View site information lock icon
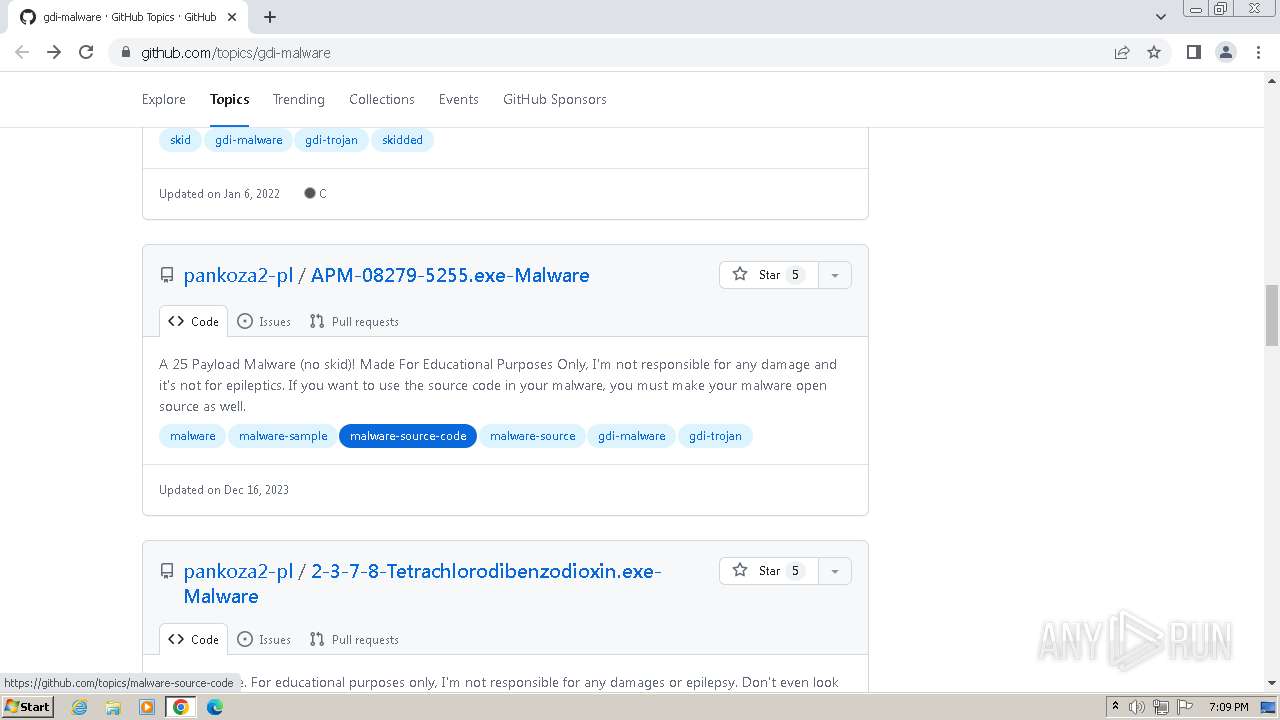Screen dimensions: 1280x720 point(125,52)
